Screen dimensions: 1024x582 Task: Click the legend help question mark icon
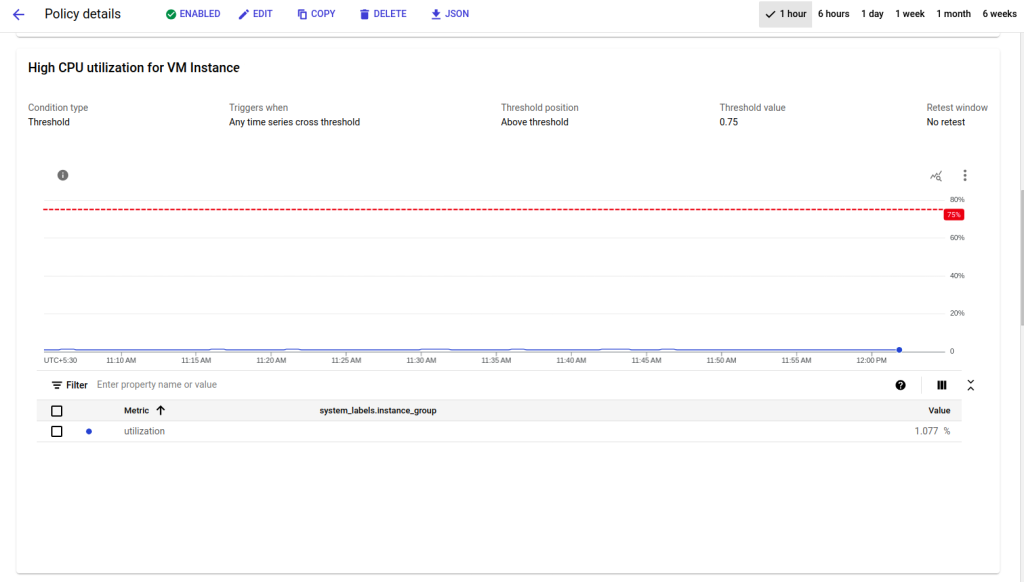tap(900, 385)
